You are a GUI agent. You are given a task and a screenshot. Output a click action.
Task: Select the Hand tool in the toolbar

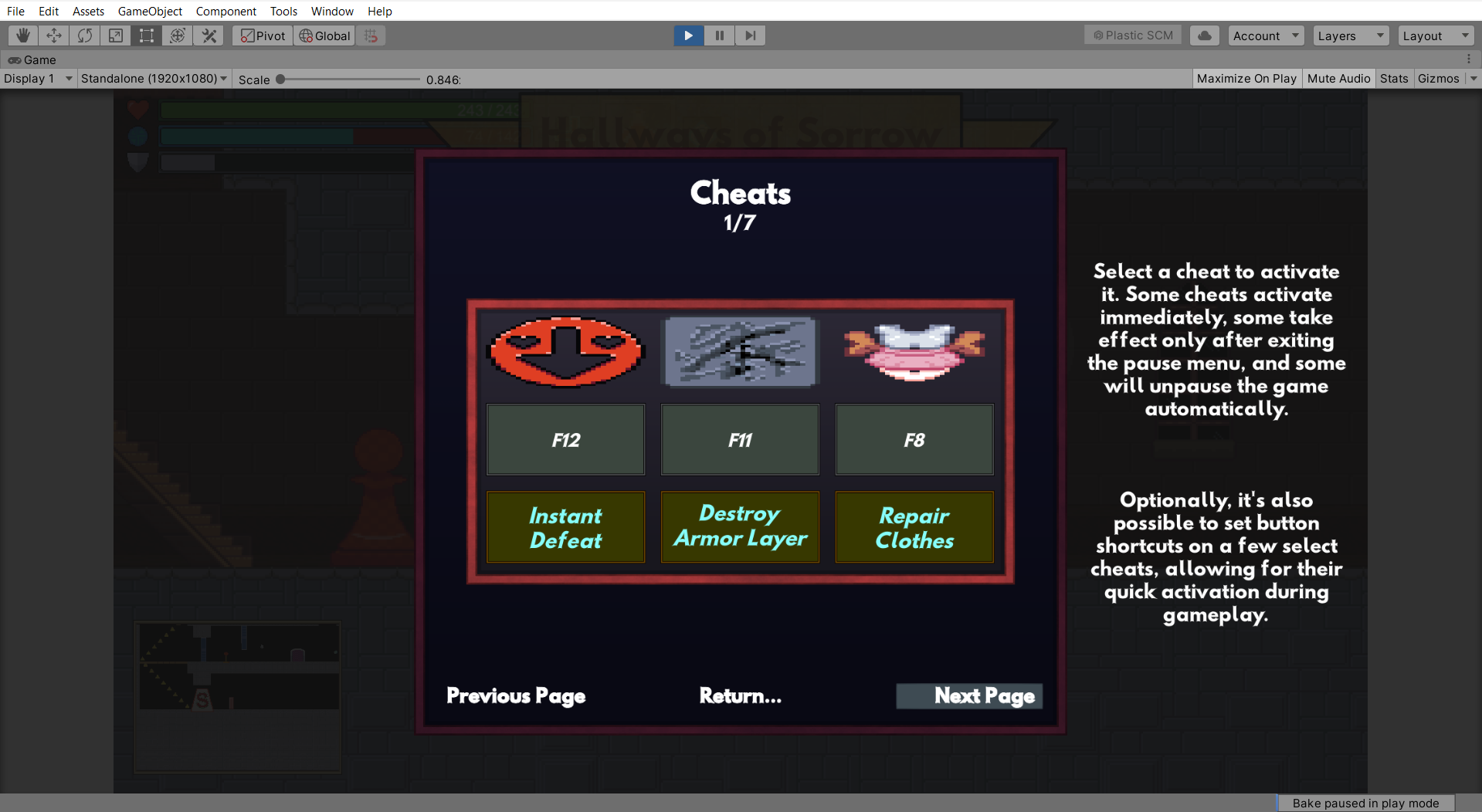pyautogui.click(x=23, y=36)
